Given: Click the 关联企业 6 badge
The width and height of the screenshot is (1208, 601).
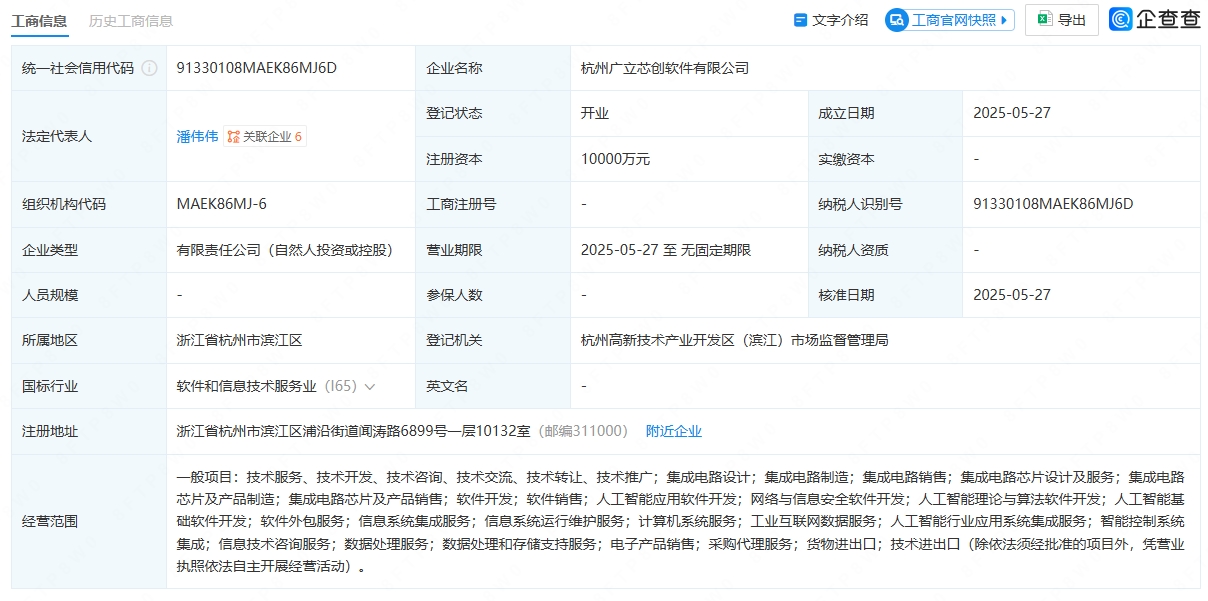Looking at the screenshot, I should (265, 136).
